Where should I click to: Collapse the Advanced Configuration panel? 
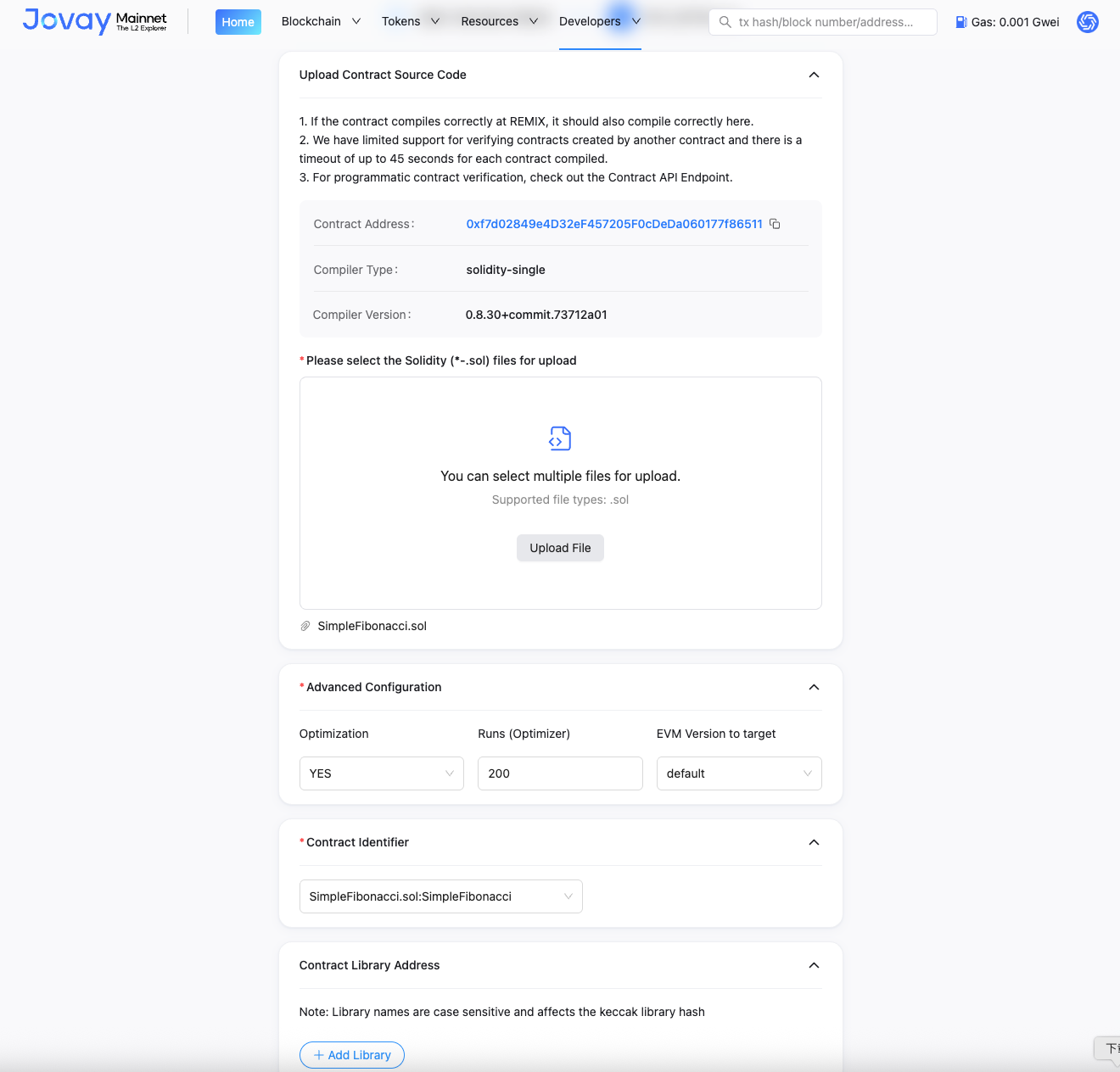click(814, 687)
